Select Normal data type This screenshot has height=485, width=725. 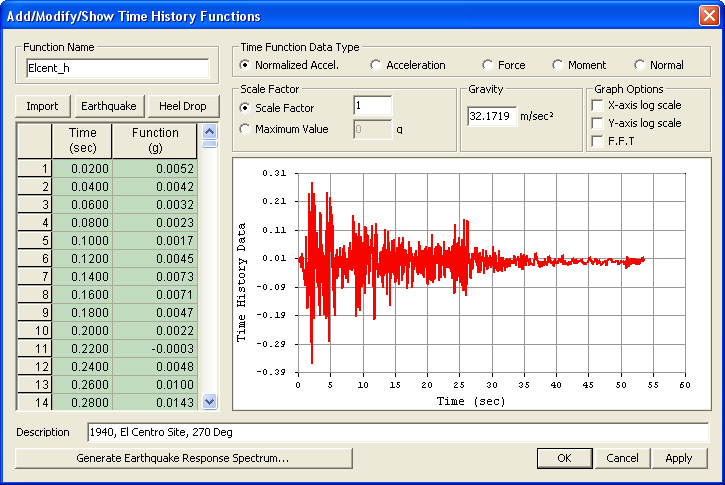point(659,65)
